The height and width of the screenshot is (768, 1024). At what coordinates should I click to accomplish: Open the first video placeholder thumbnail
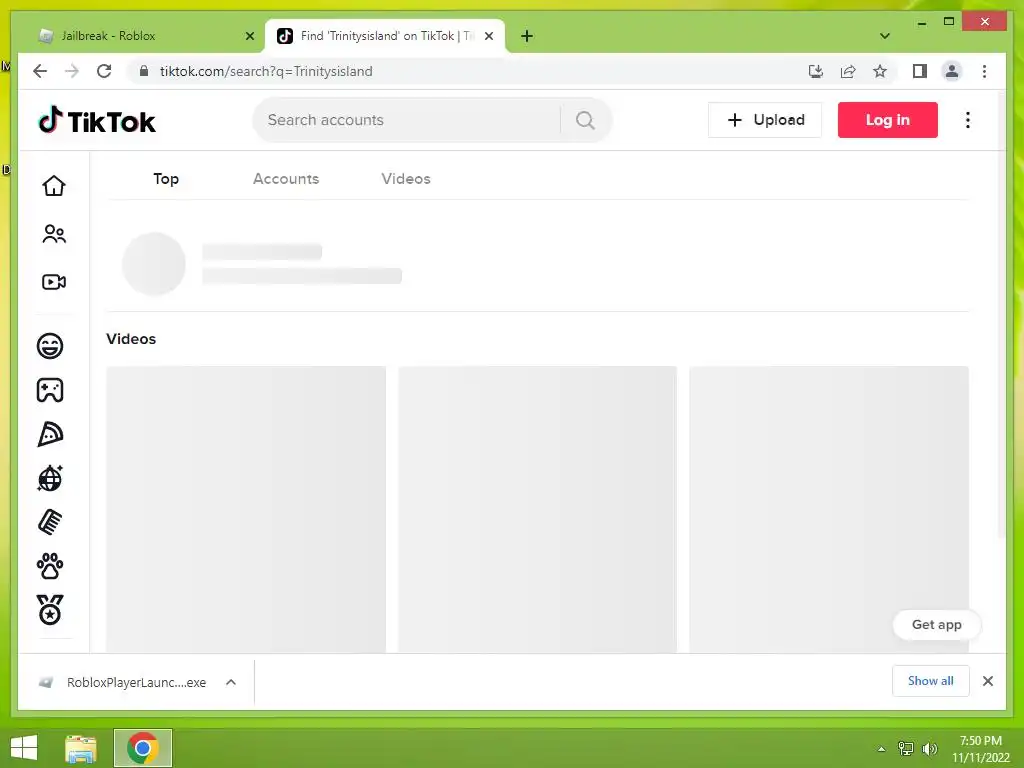pyautogui.click(x=246, y=509)
